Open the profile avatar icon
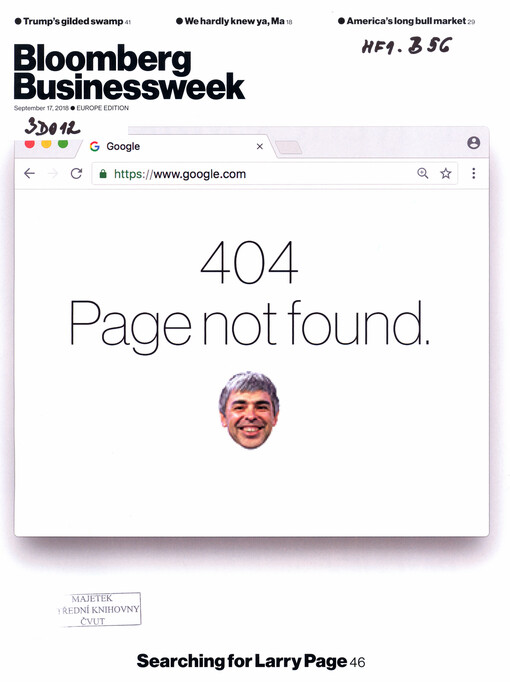Image resolution: width=510 pixels, height=682 pixels. click(473, 143)
